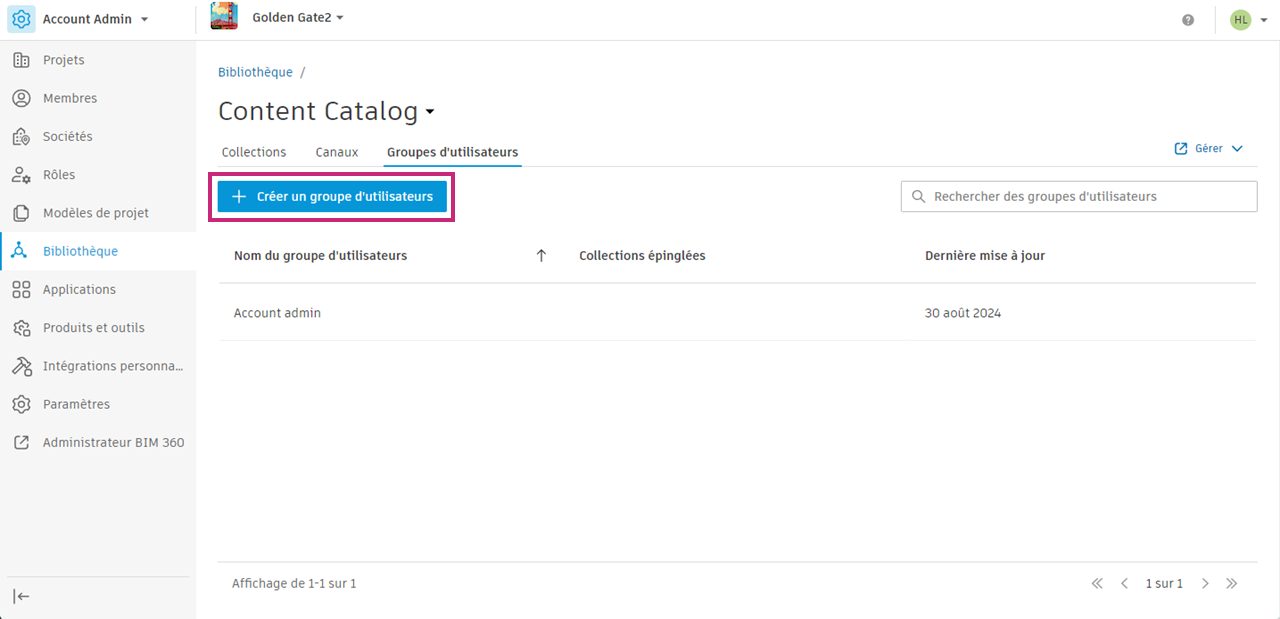Sort by group name using arrow icon
The width and height of the screenshot is (1280, 619).
(541, 256)
